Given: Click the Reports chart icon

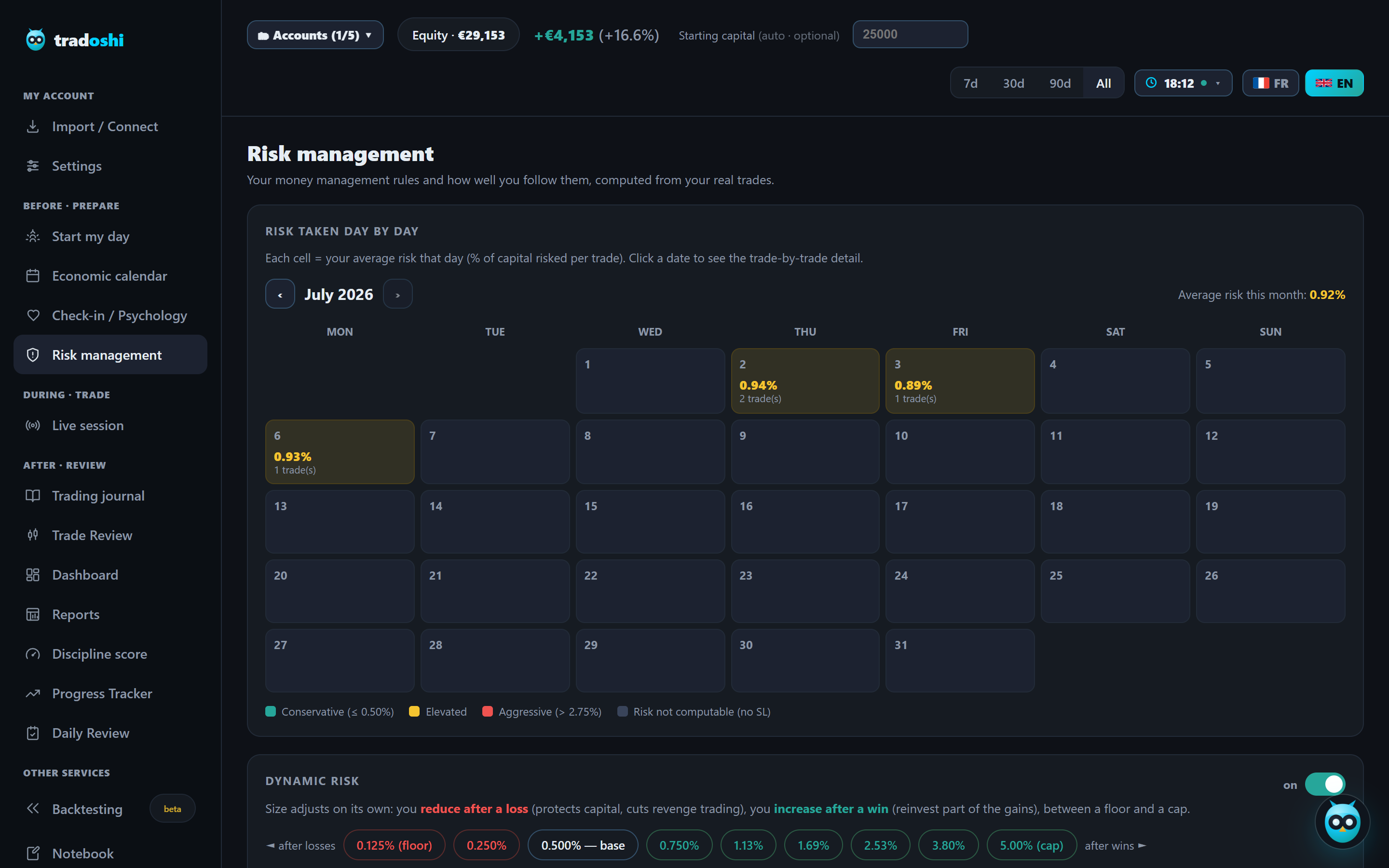Looking at the screenshot, I should 33,614.
